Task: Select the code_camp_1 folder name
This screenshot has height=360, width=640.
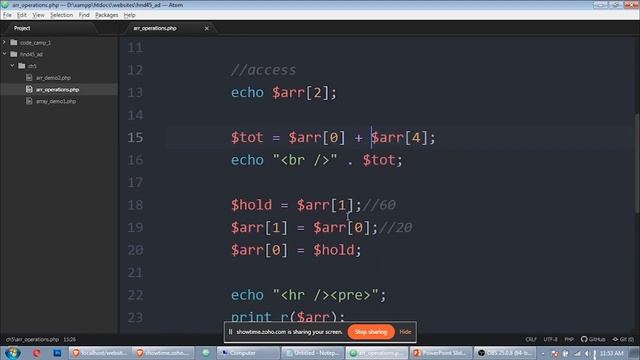Action: [36, 42]
